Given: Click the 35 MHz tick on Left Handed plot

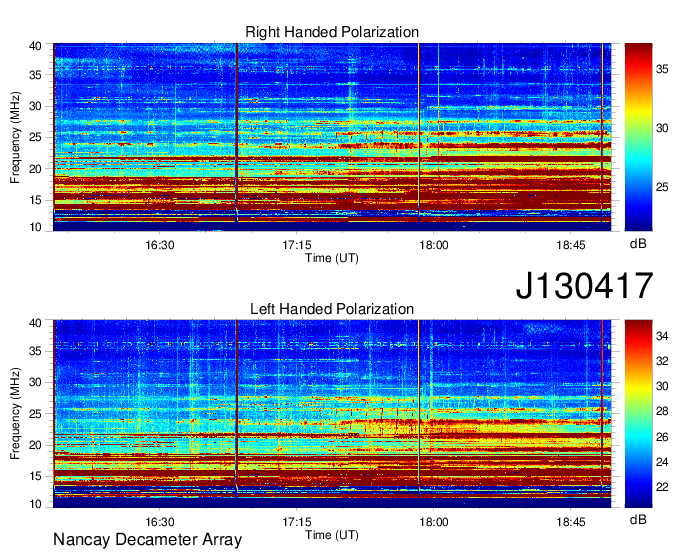Looking at the screenshot, I should tap(36, 351).
